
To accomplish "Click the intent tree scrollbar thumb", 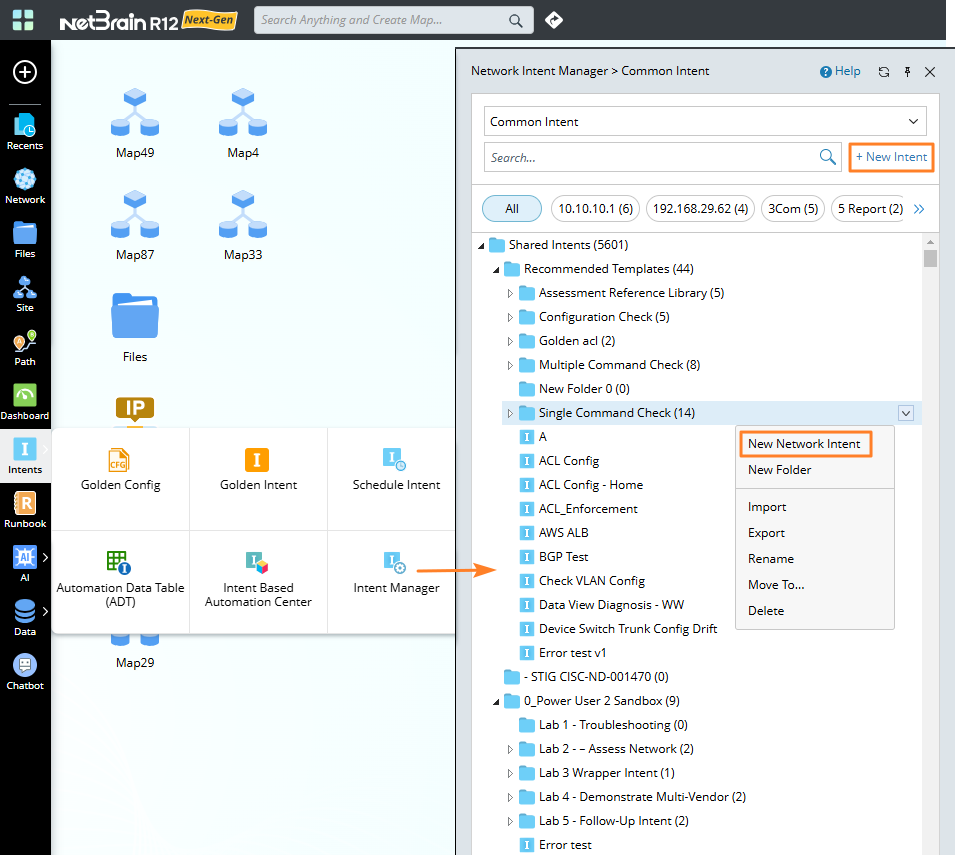I will [930, 258].
